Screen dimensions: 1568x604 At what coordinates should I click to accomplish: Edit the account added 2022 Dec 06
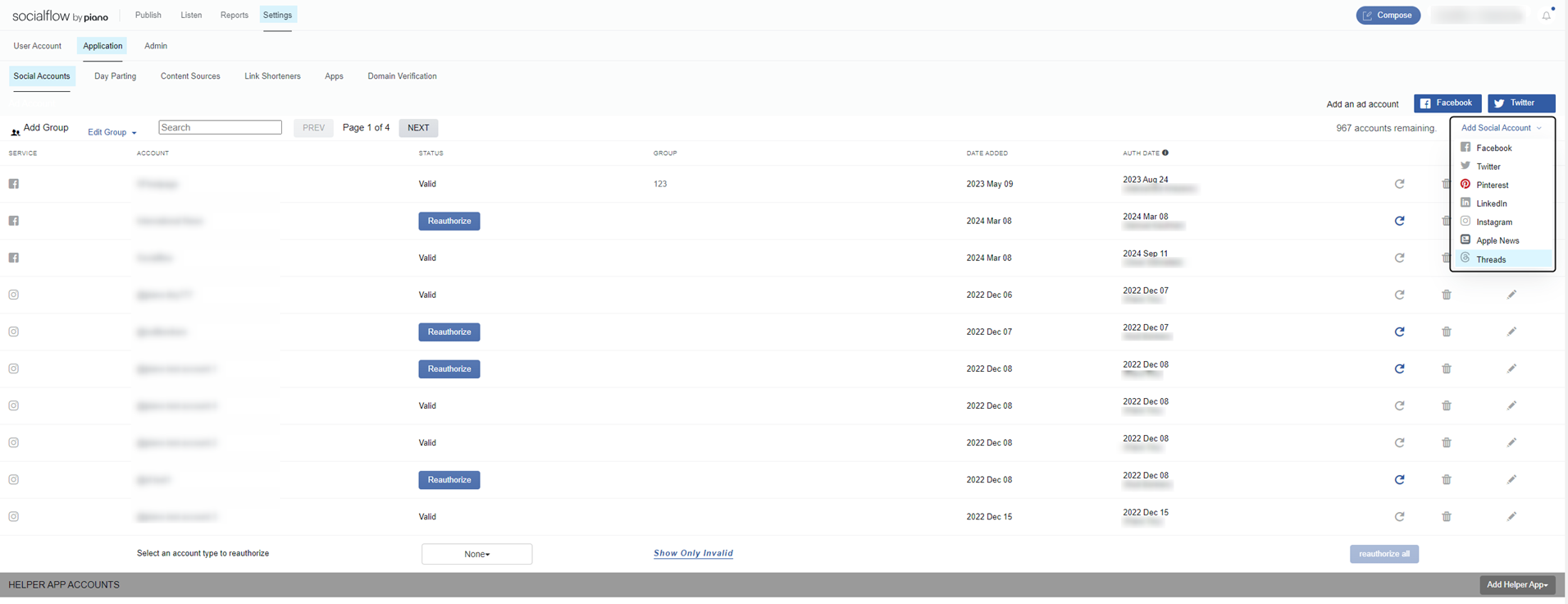(x=1511, y=295)
